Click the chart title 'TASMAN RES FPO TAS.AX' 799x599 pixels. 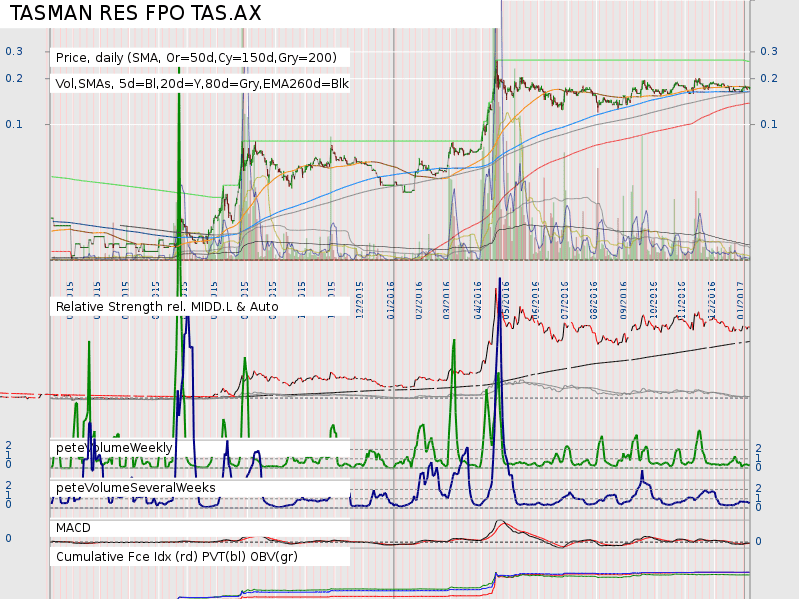click(136, 13)
